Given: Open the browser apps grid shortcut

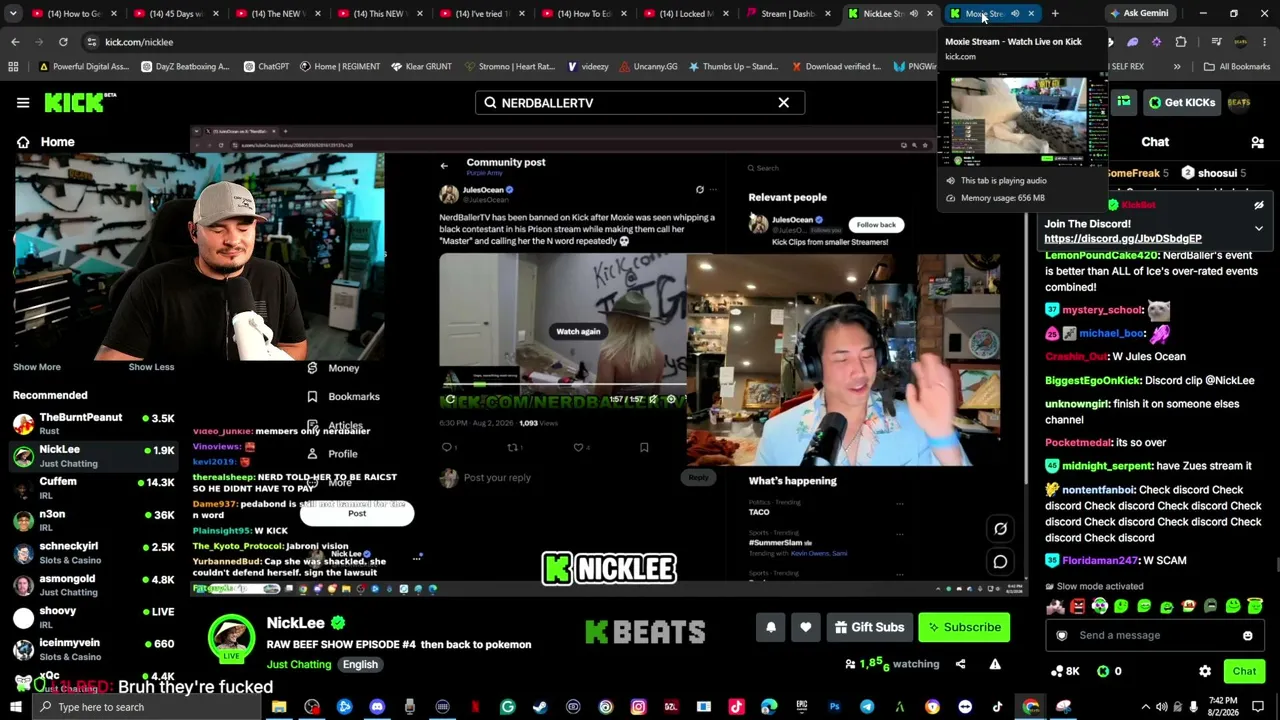Looking at the screenshot, I should click(13, 67).
